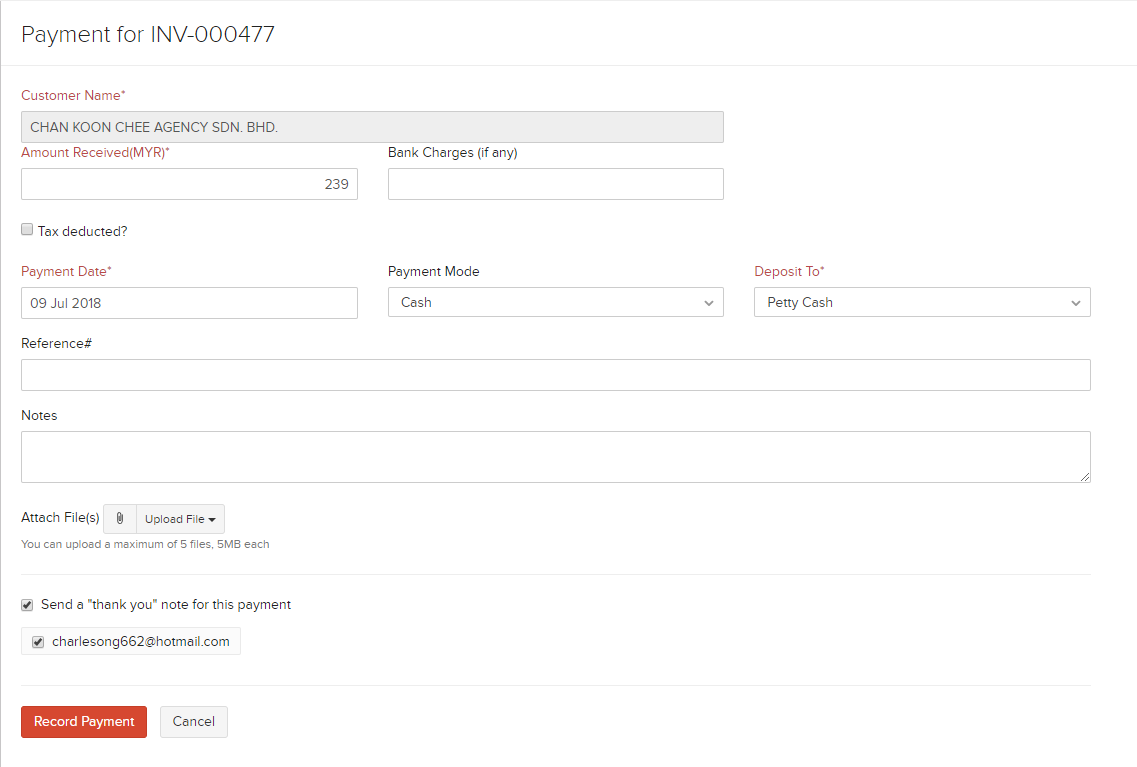
Task: Click the disabled Customer Name field
Action: [372, 127]
